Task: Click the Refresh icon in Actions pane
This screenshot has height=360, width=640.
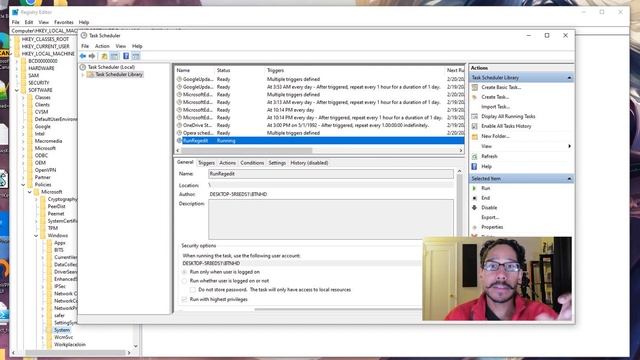Action: pos(474,156)
